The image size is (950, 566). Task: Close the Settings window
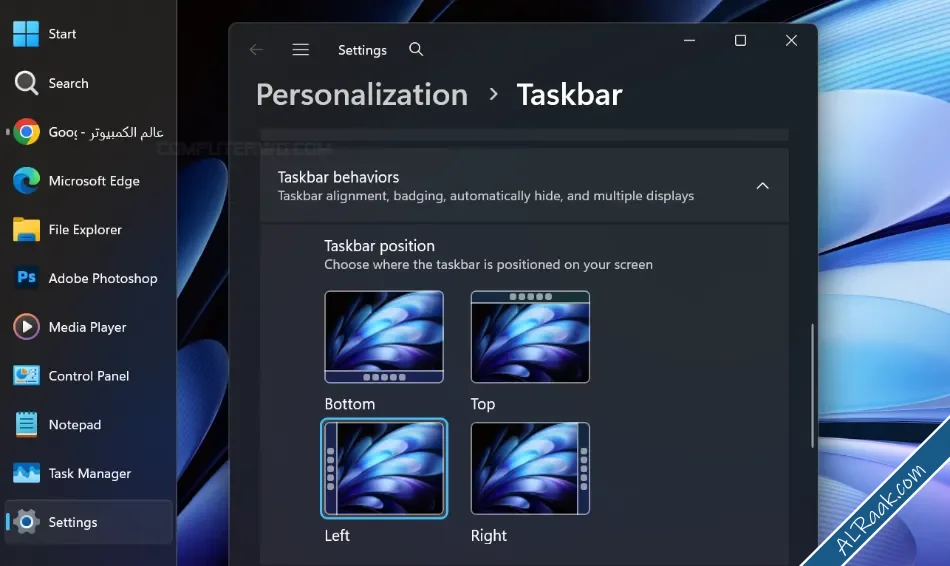coord(791,41)
